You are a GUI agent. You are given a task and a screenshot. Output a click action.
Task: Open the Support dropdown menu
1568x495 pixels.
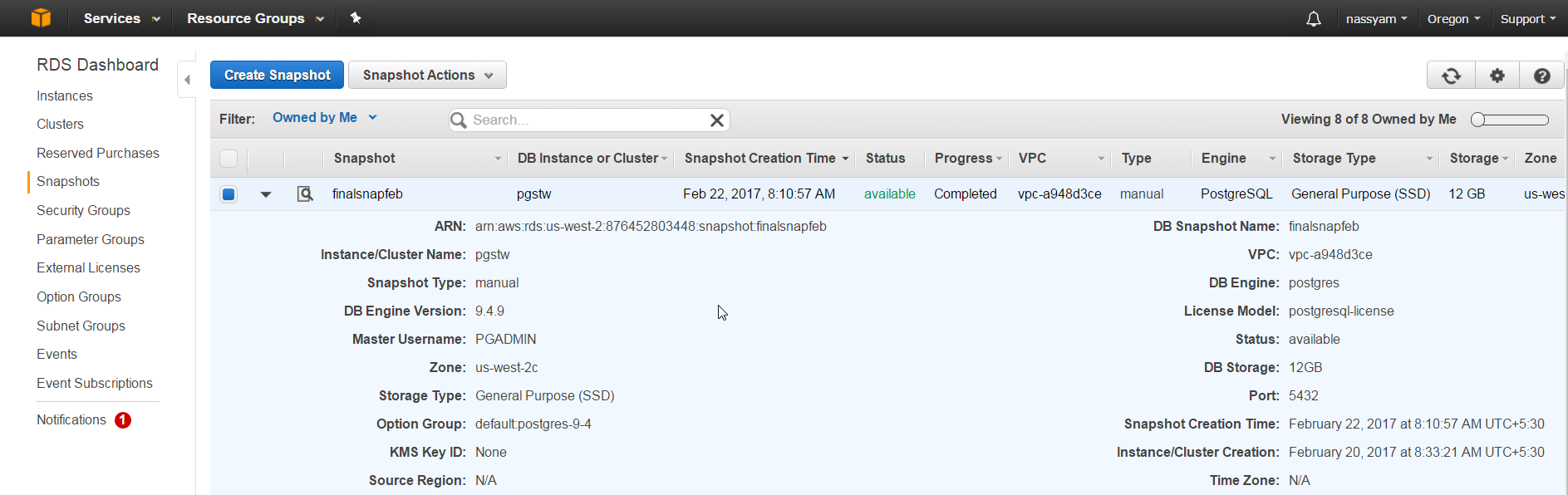[x=1528, y=18]
